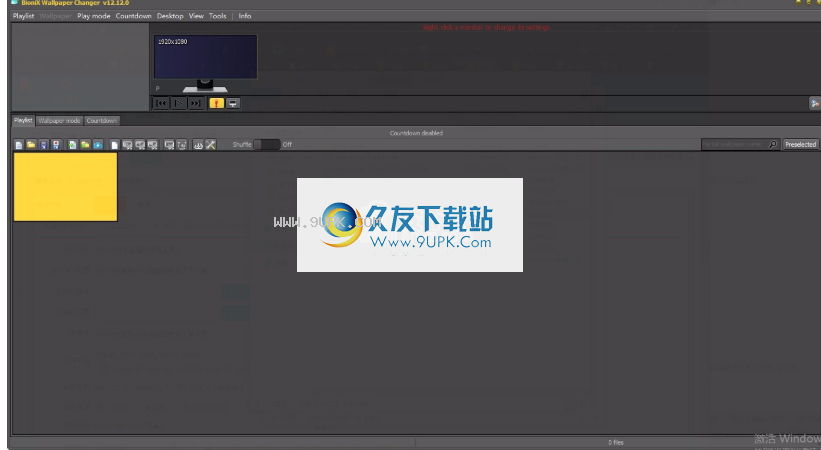The height and width of the screenshot is (450, 821).
Task: Click the blue camera folder icon
Action: 97,145
